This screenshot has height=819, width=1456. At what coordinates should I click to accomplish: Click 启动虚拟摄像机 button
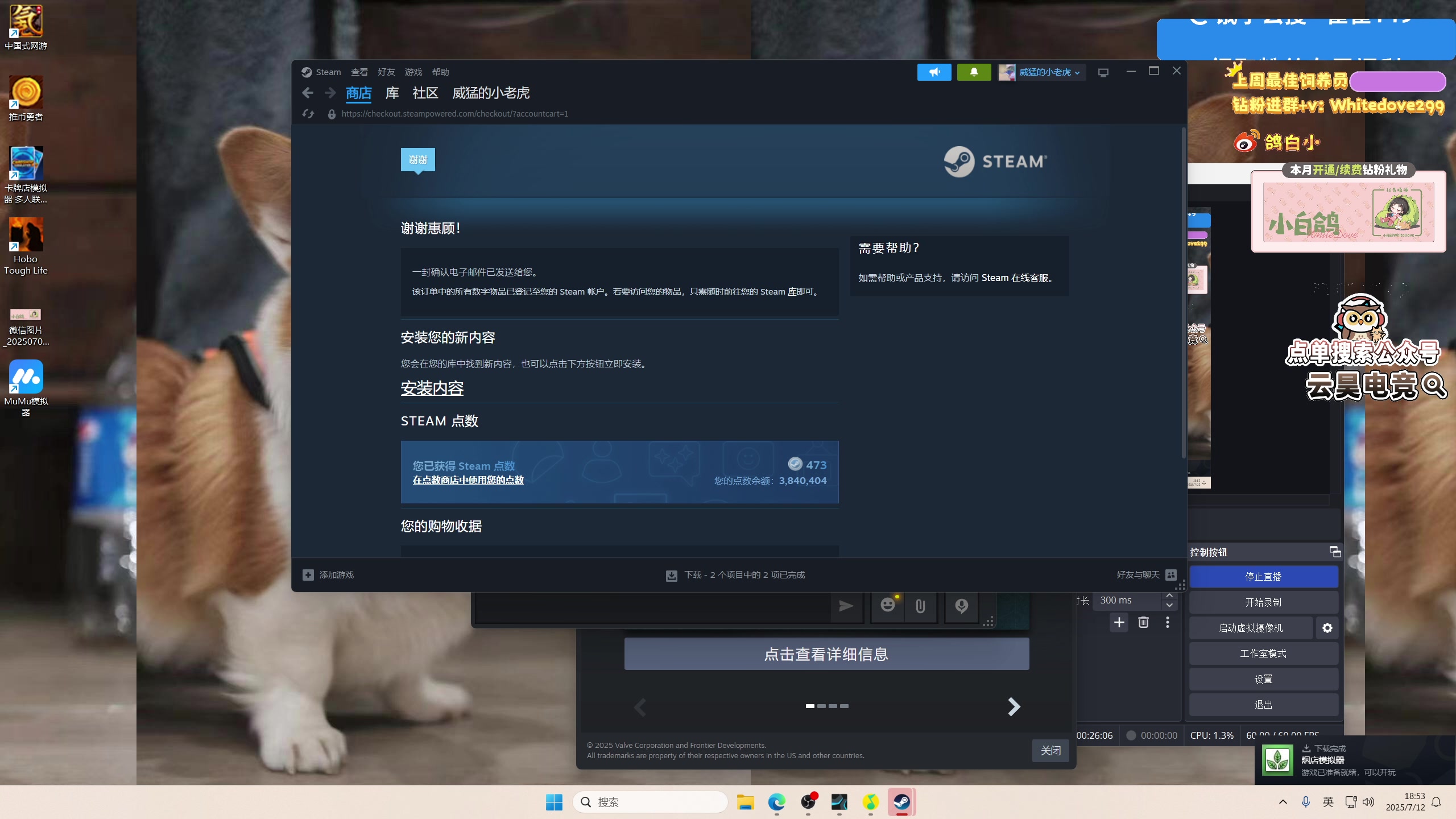[x=1251, y=628]
